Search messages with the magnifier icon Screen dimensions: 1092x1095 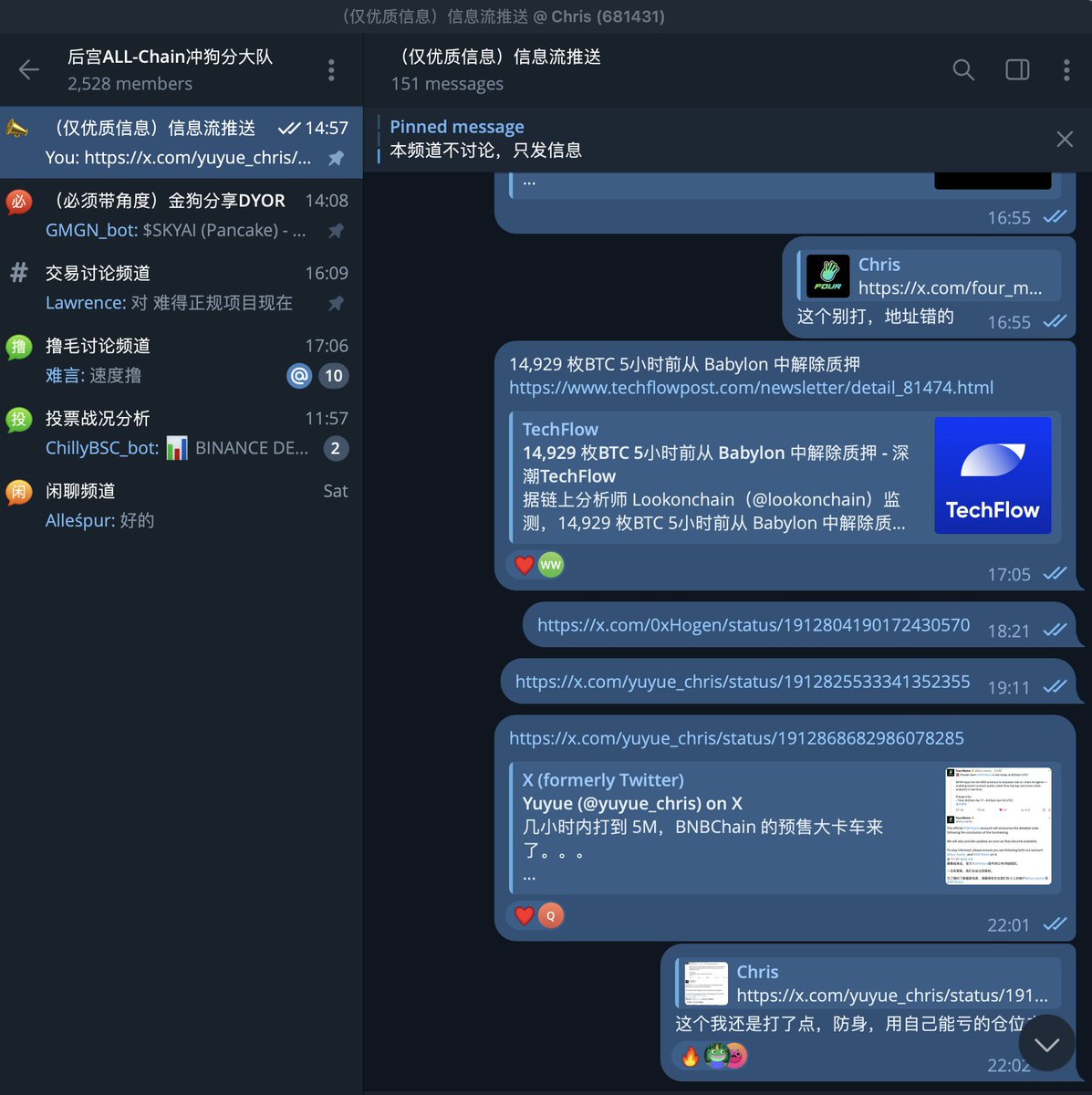click(963, 69)
